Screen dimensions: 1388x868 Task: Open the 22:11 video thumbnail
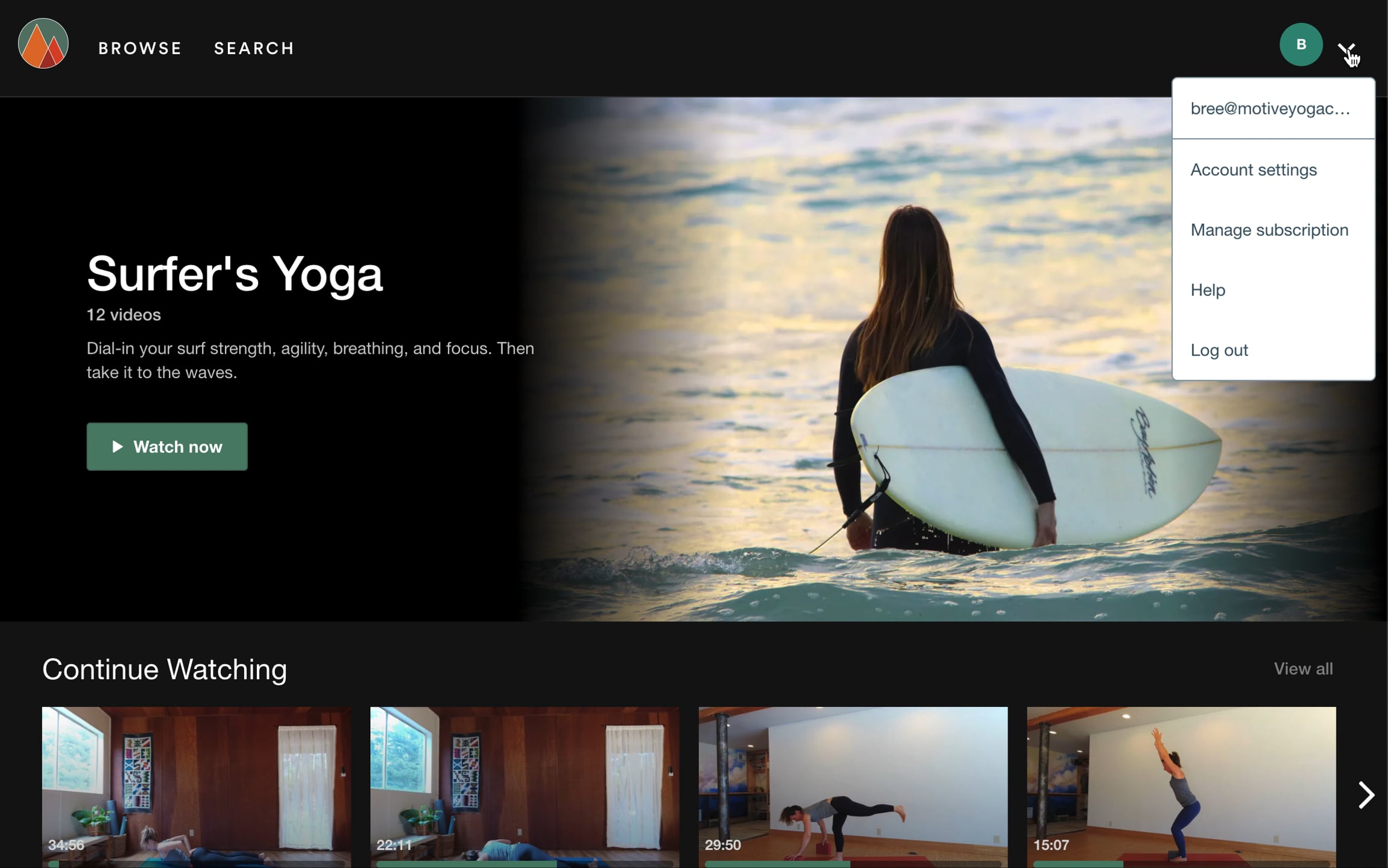tap(524, 784)
